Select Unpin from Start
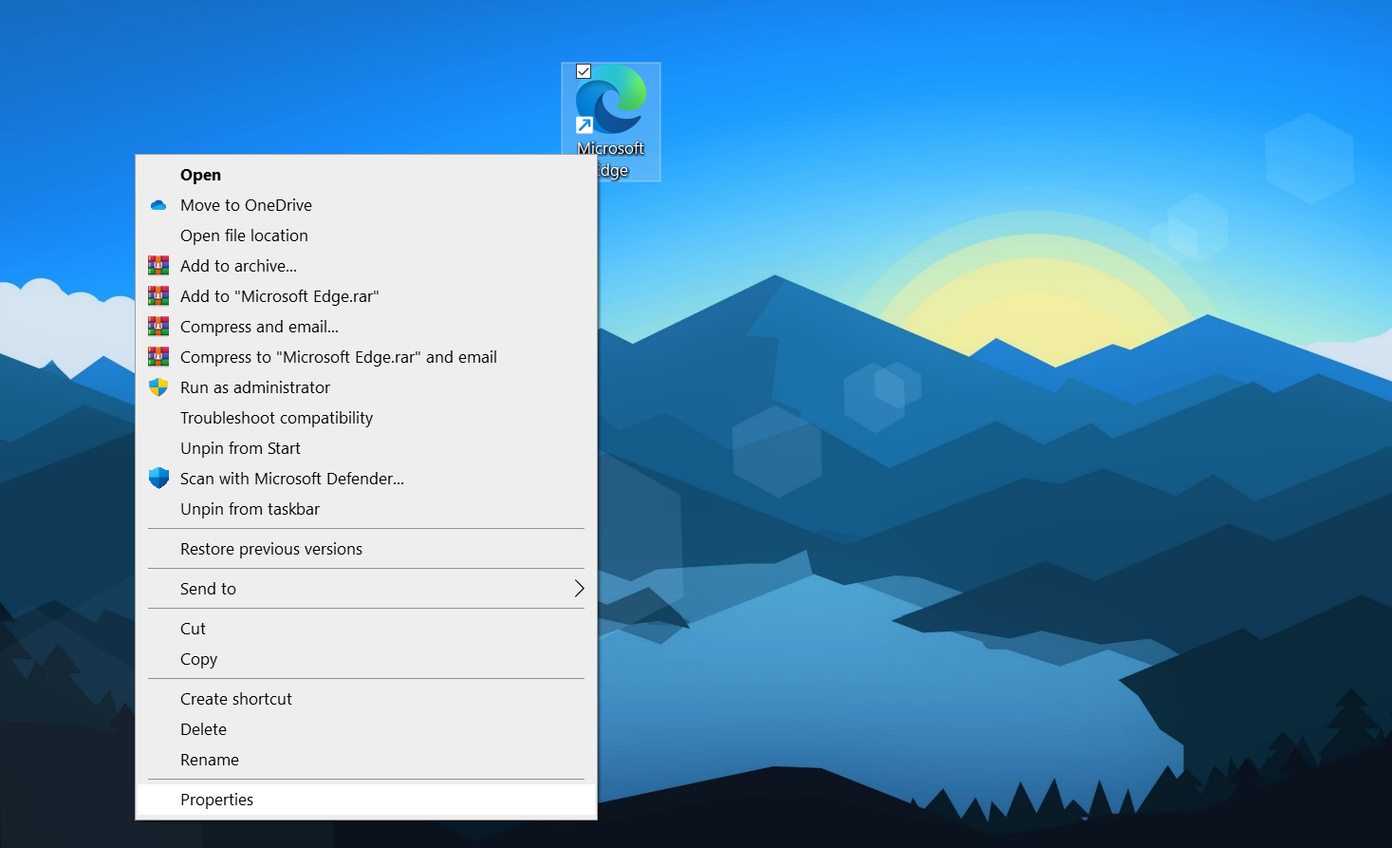 click(x=240, y=448)
